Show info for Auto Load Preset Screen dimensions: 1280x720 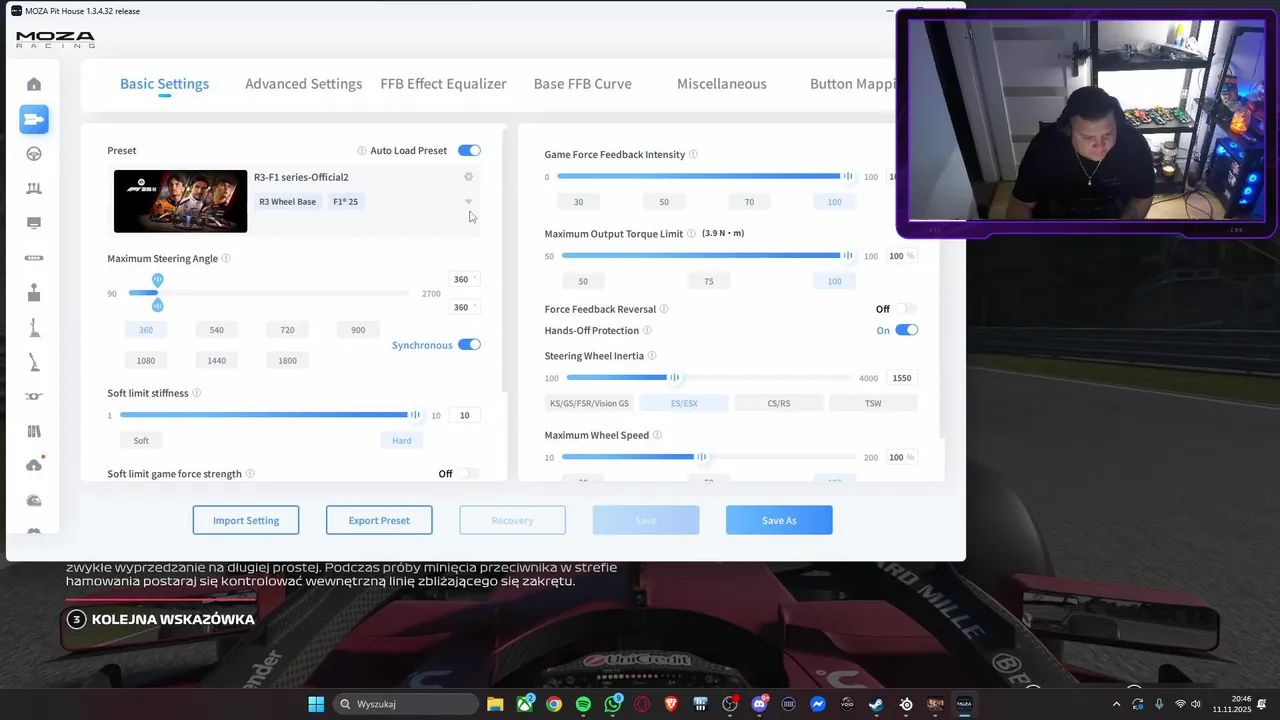click(362, 151)
